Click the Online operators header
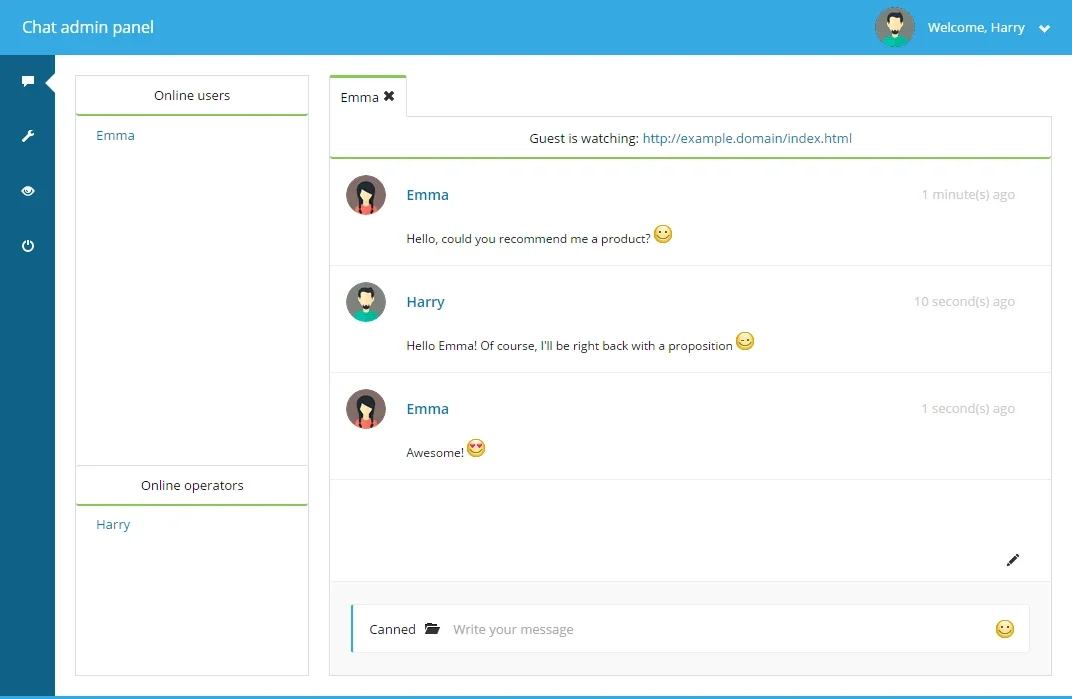The height and width of the screenshot is (699, 1072). (x=192, y=486)
